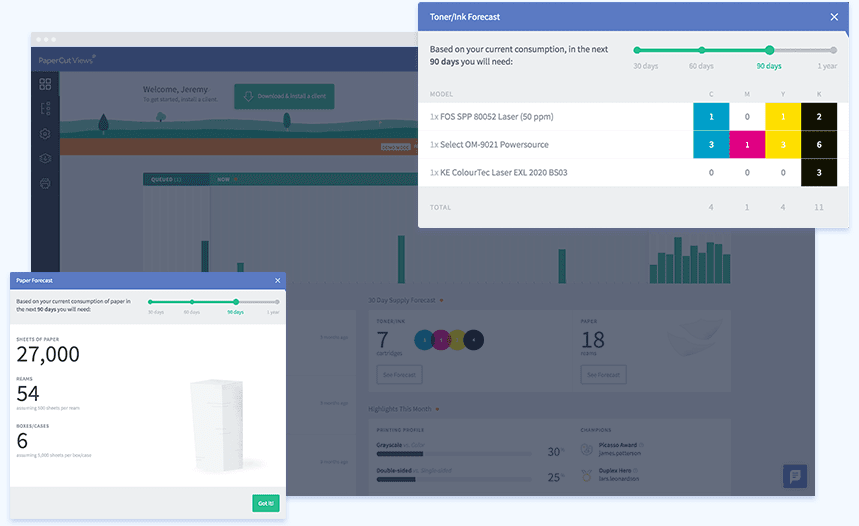Close the Paper Forecast dialog

coord(278,281)
